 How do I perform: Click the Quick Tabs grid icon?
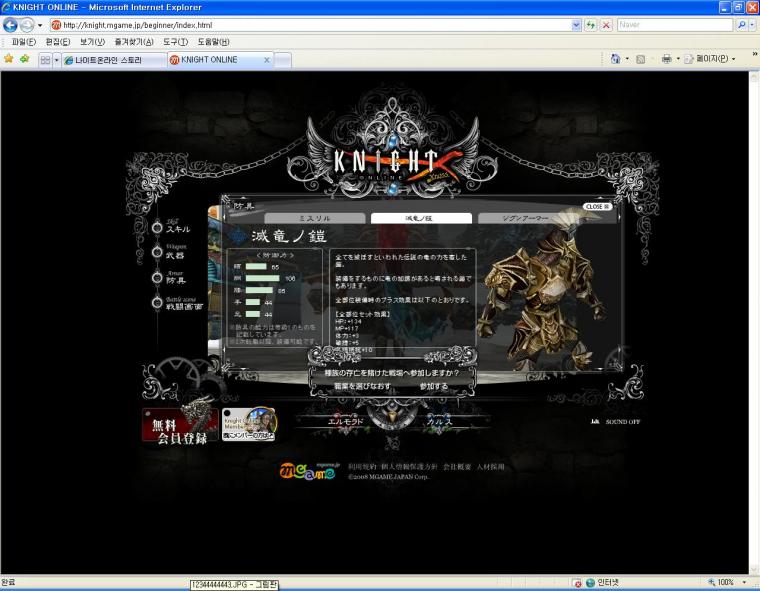45,60
